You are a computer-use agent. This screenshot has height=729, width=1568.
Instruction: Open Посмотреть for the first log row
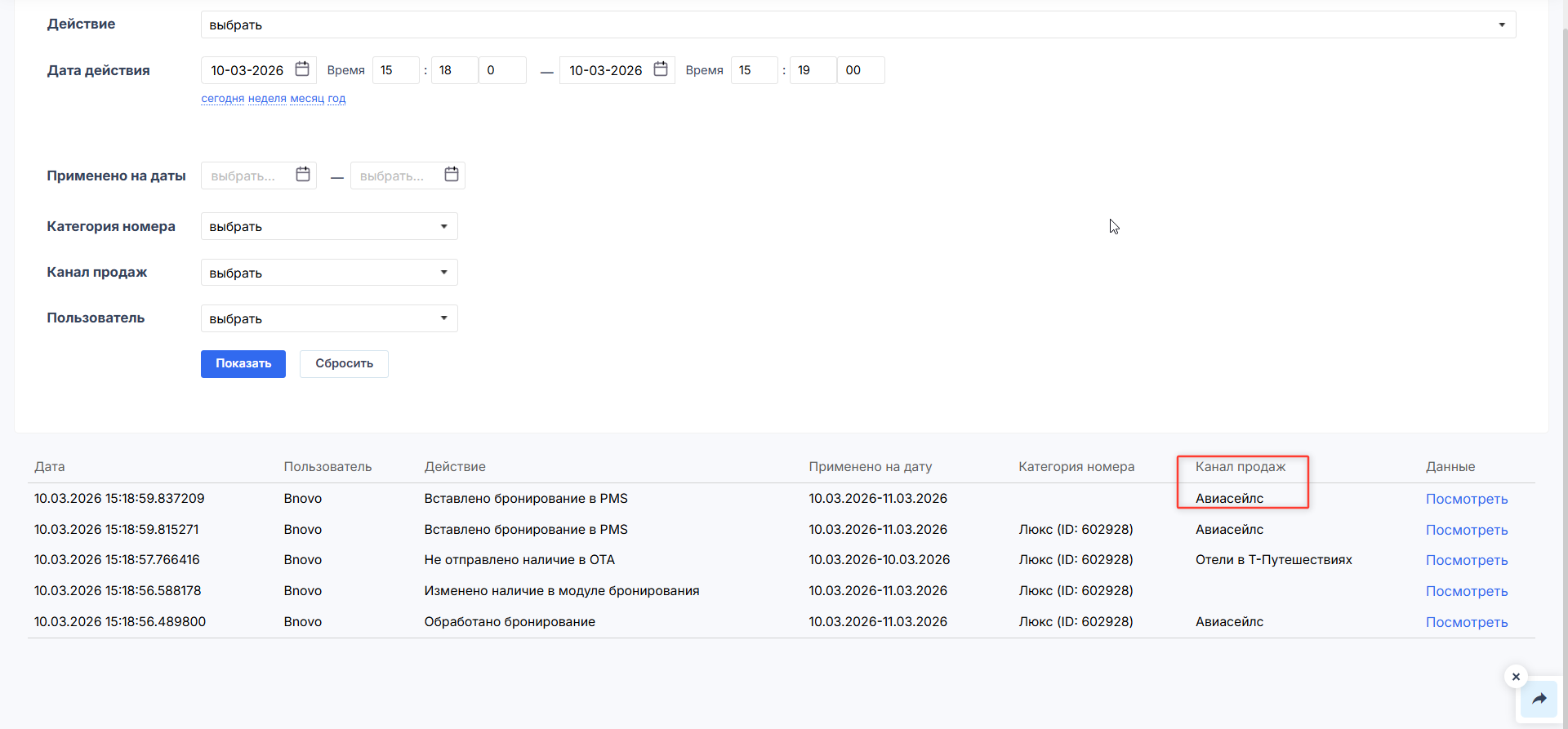1467,499
